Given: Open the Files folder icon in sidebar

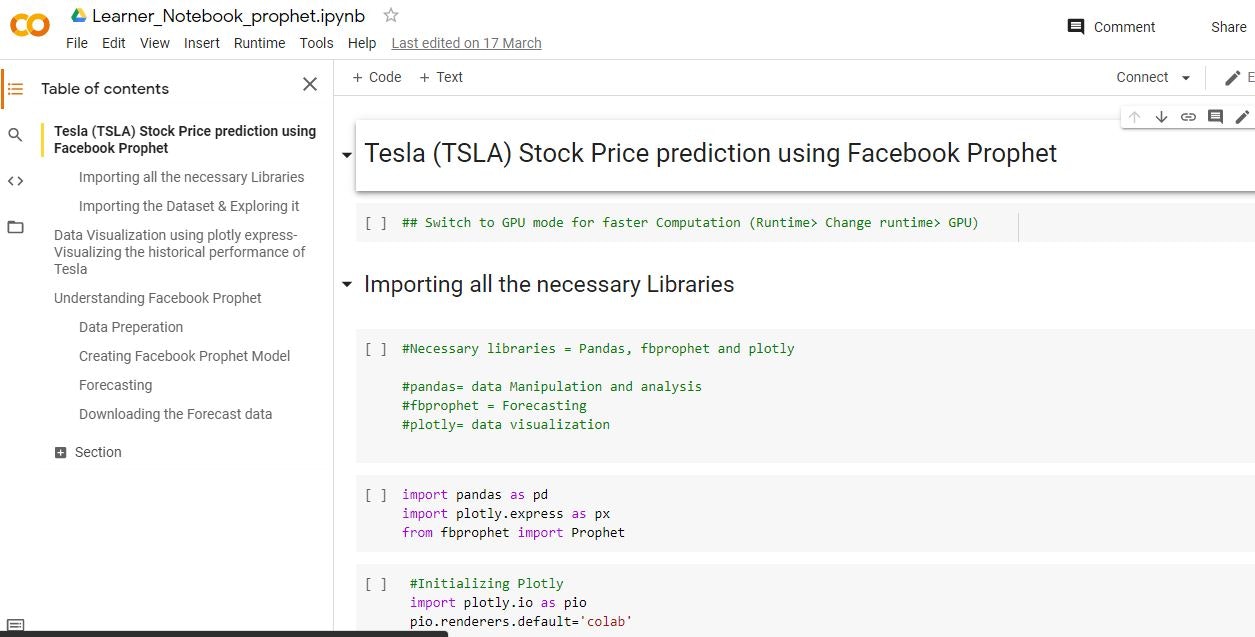Looking at the screenshot, I should 15,227.
